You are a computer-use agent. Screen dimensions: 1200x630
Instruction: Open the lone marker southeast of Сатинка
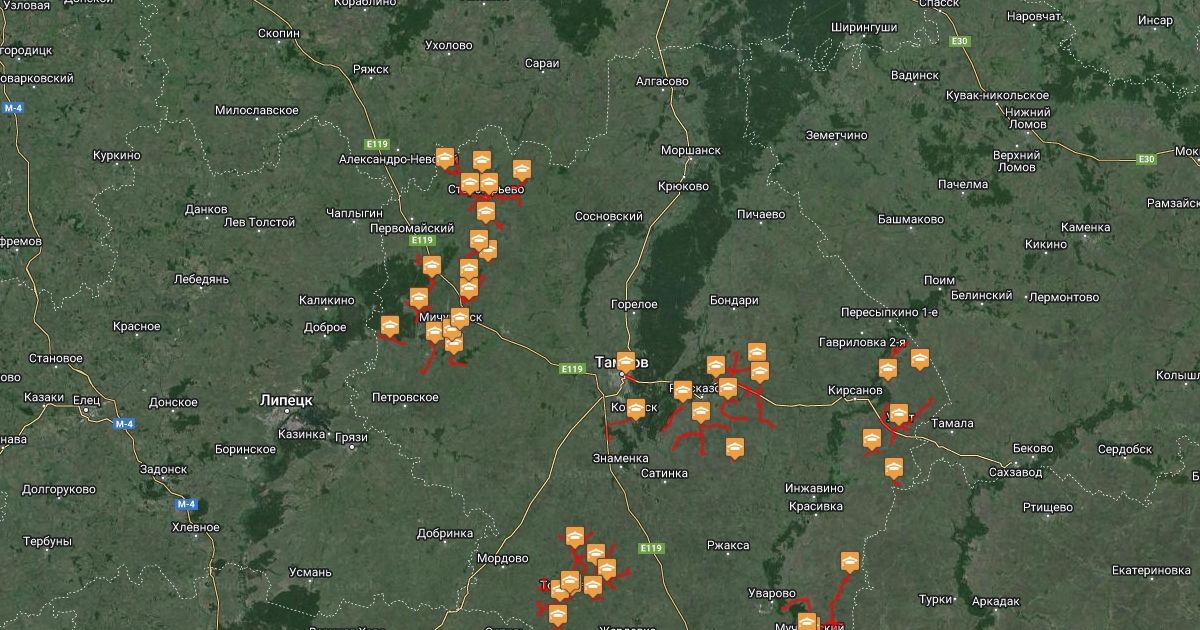pos(735,447)
